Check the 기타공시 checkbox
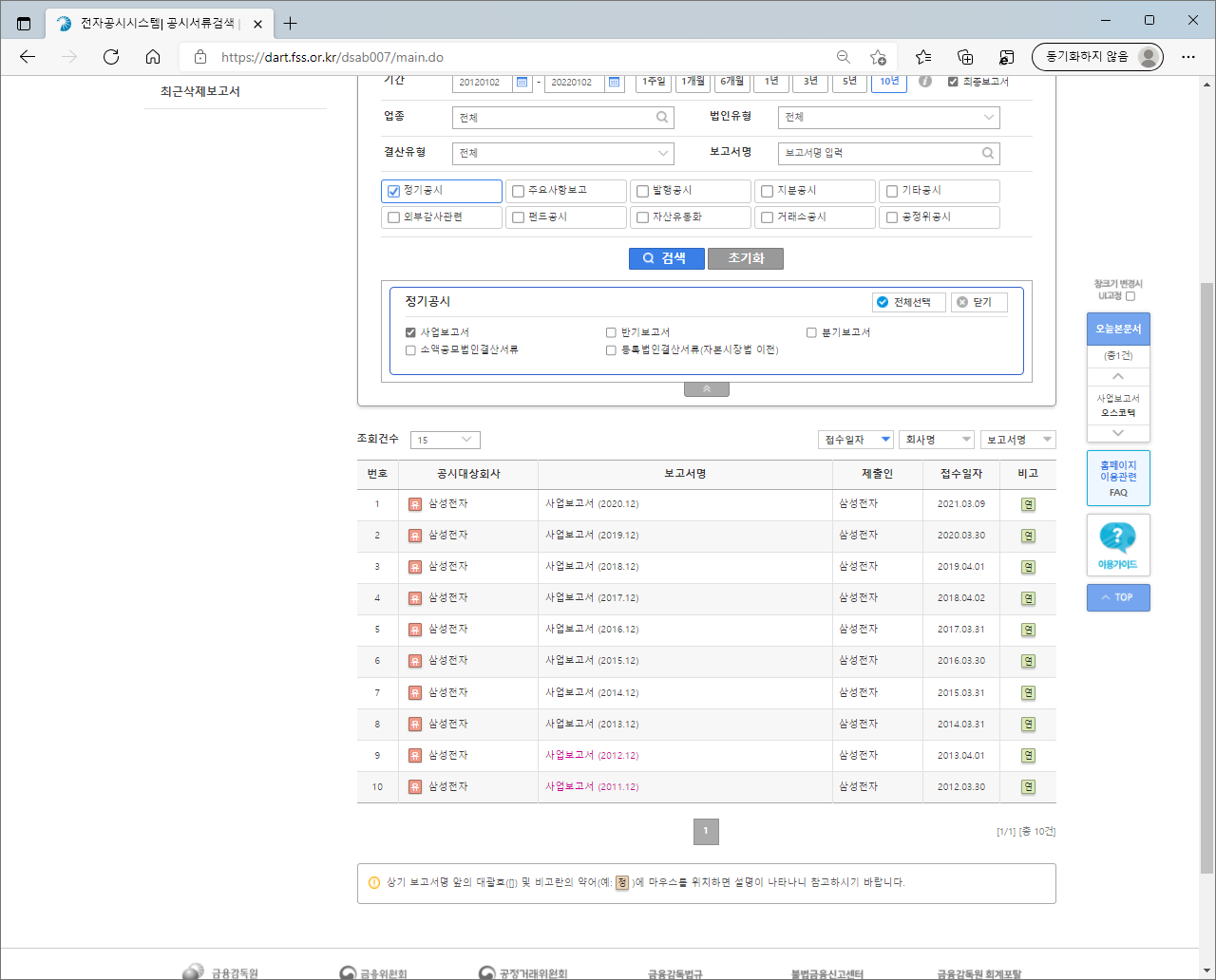Screen dimensions: 1216x980 891,191
